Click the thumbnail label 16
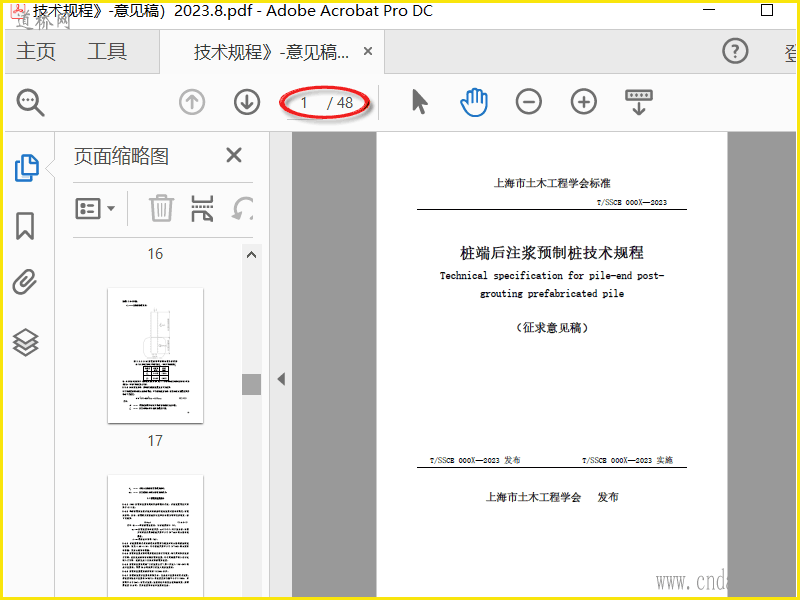The width and height of the screenshot is (800, 600). point(155,254)
